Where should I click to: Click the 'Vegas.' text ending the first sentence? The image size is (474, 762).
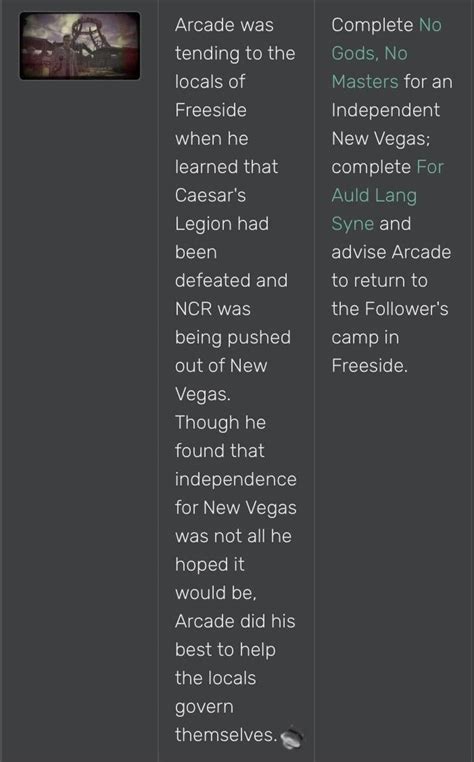[203, 394]
